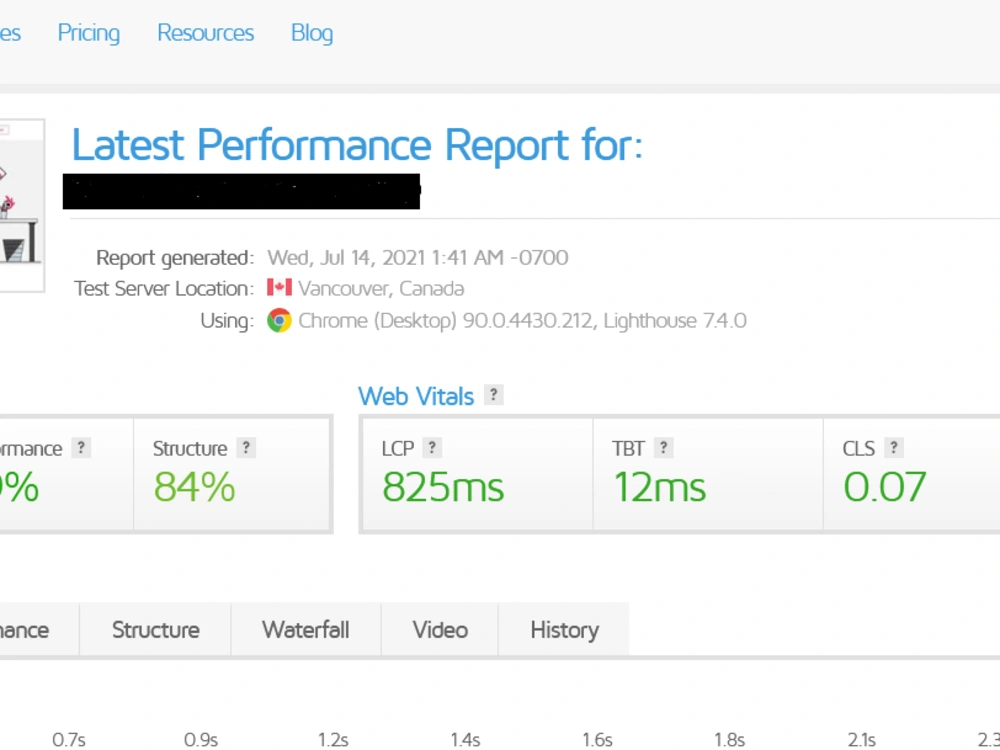Image resolution: width=1000 pixels, height=750 pixels.
Task: Click the 84% Structure score
Action: point(195,487)
